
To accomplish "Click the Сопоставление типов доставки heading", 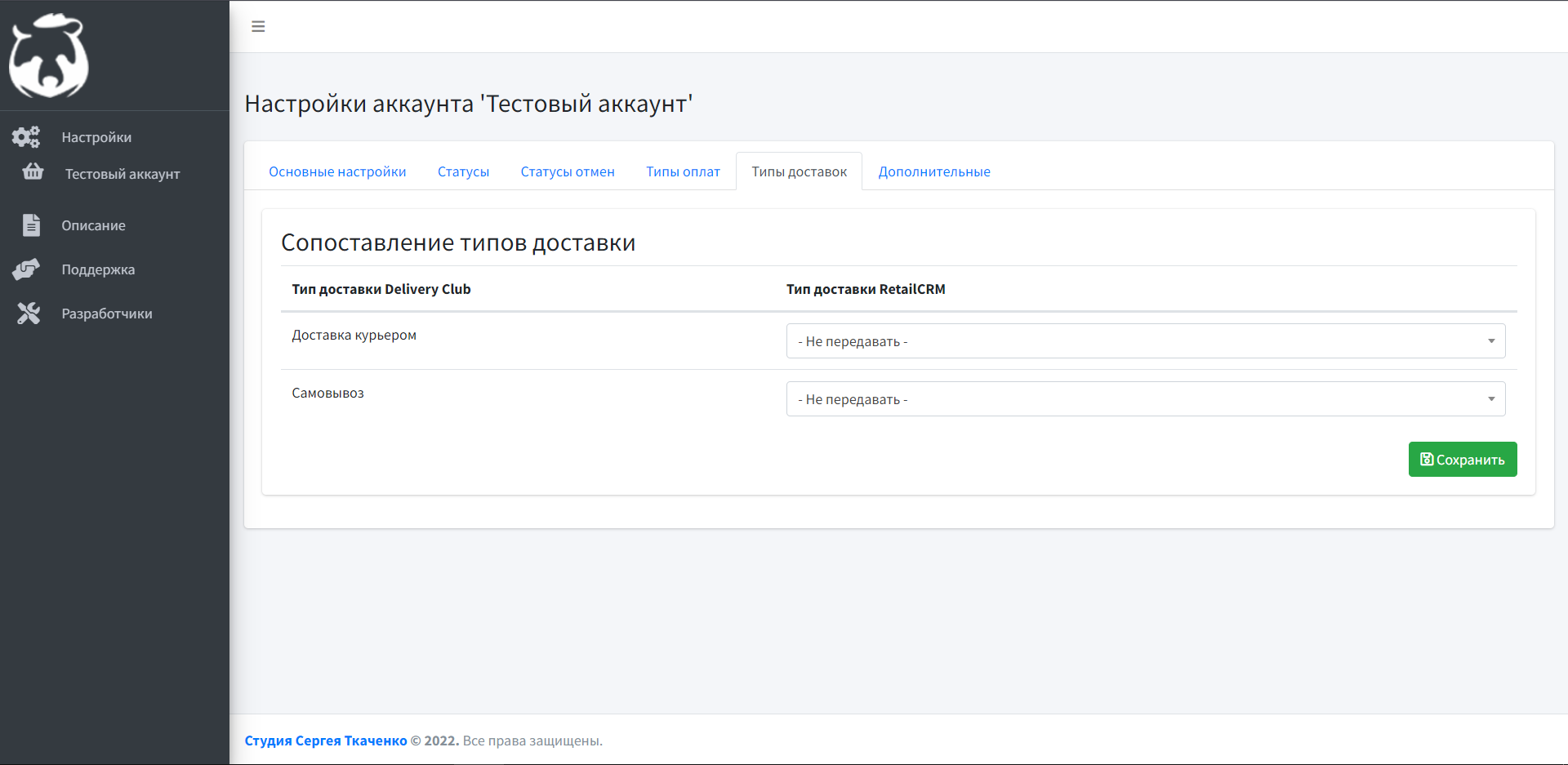I will click(458, 242).
